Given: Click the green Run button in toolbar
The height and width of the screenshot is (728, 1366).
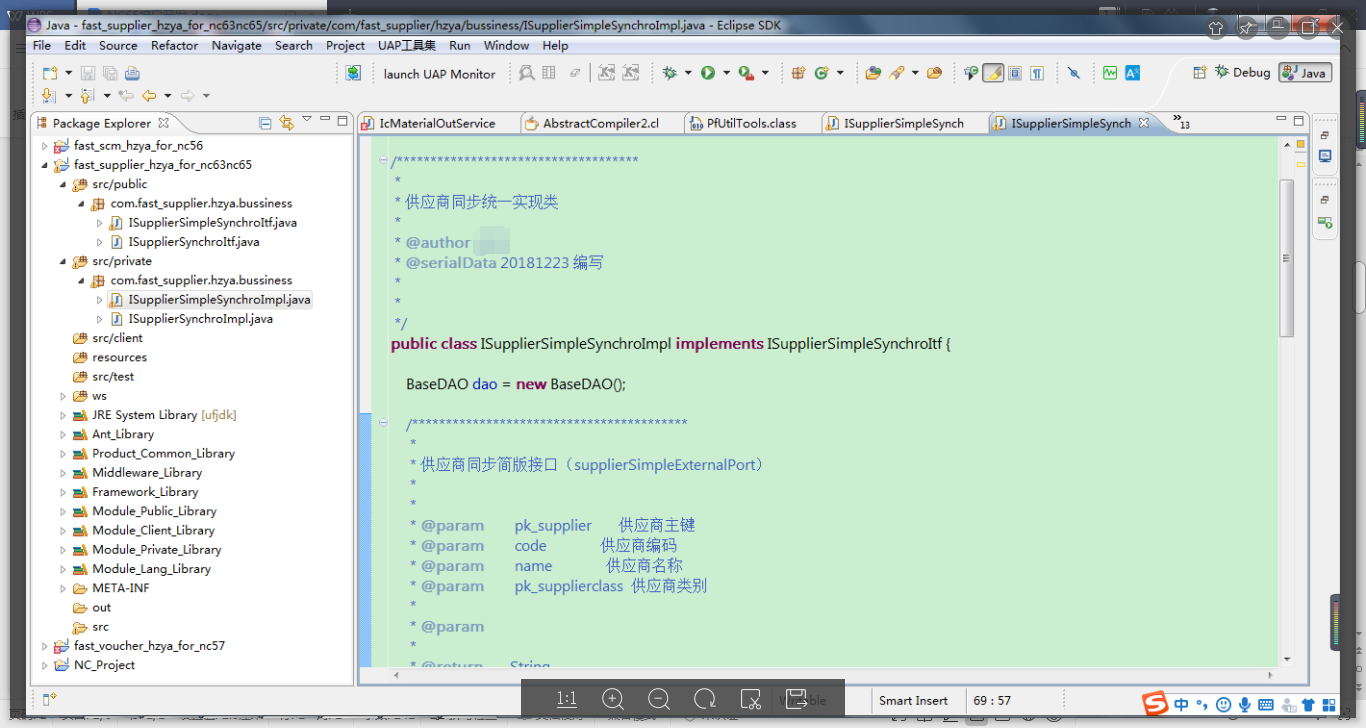Looking at the screenshot, I should (x=708, y=73).
